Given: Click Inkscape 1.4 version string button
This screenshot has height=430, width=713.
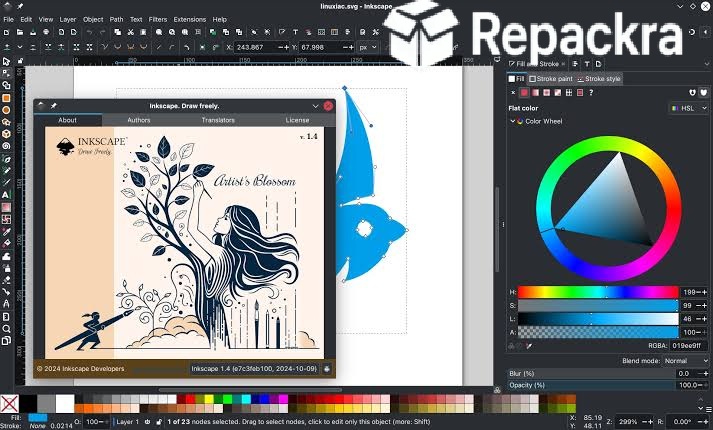Looking at the screenshot, I should 254,369.
